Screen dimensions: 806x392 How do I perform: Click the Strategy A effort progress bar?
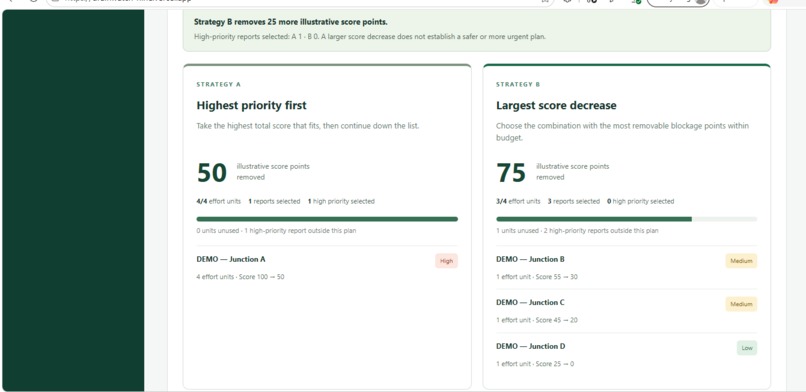tap(327, 219)
